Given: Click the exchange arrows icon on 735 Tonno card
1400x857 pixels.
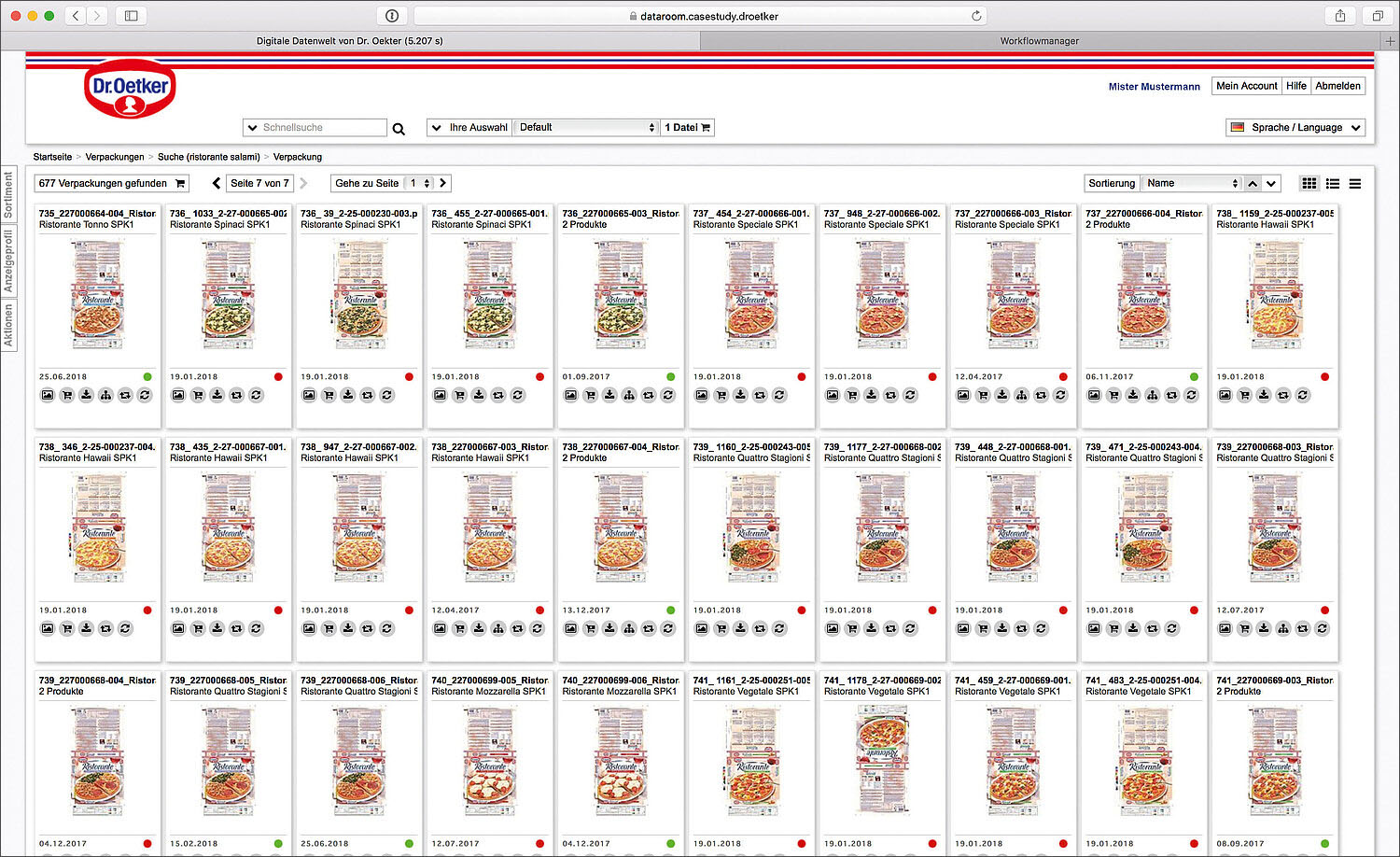Looking at the screenshot, I should [125, 395].
